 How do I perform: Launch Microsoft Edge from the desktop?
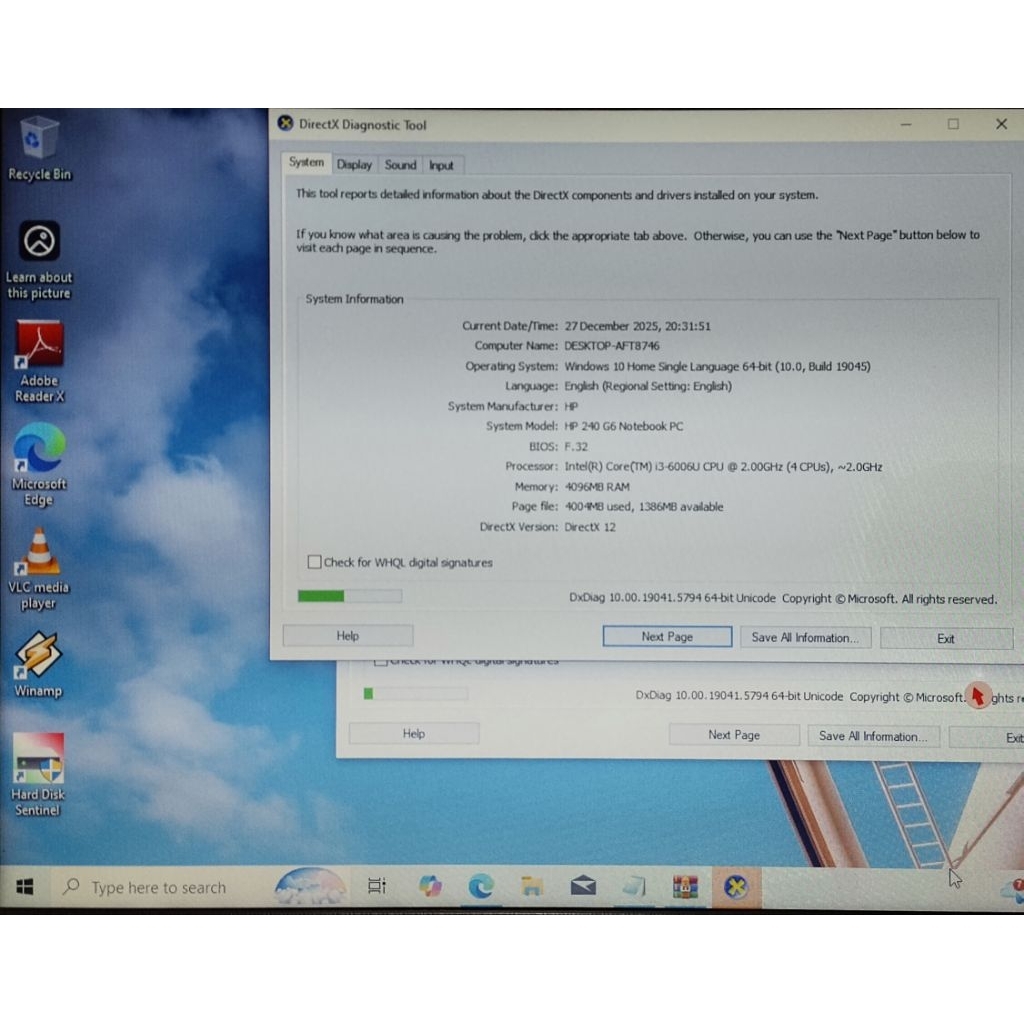click(39, 448)
